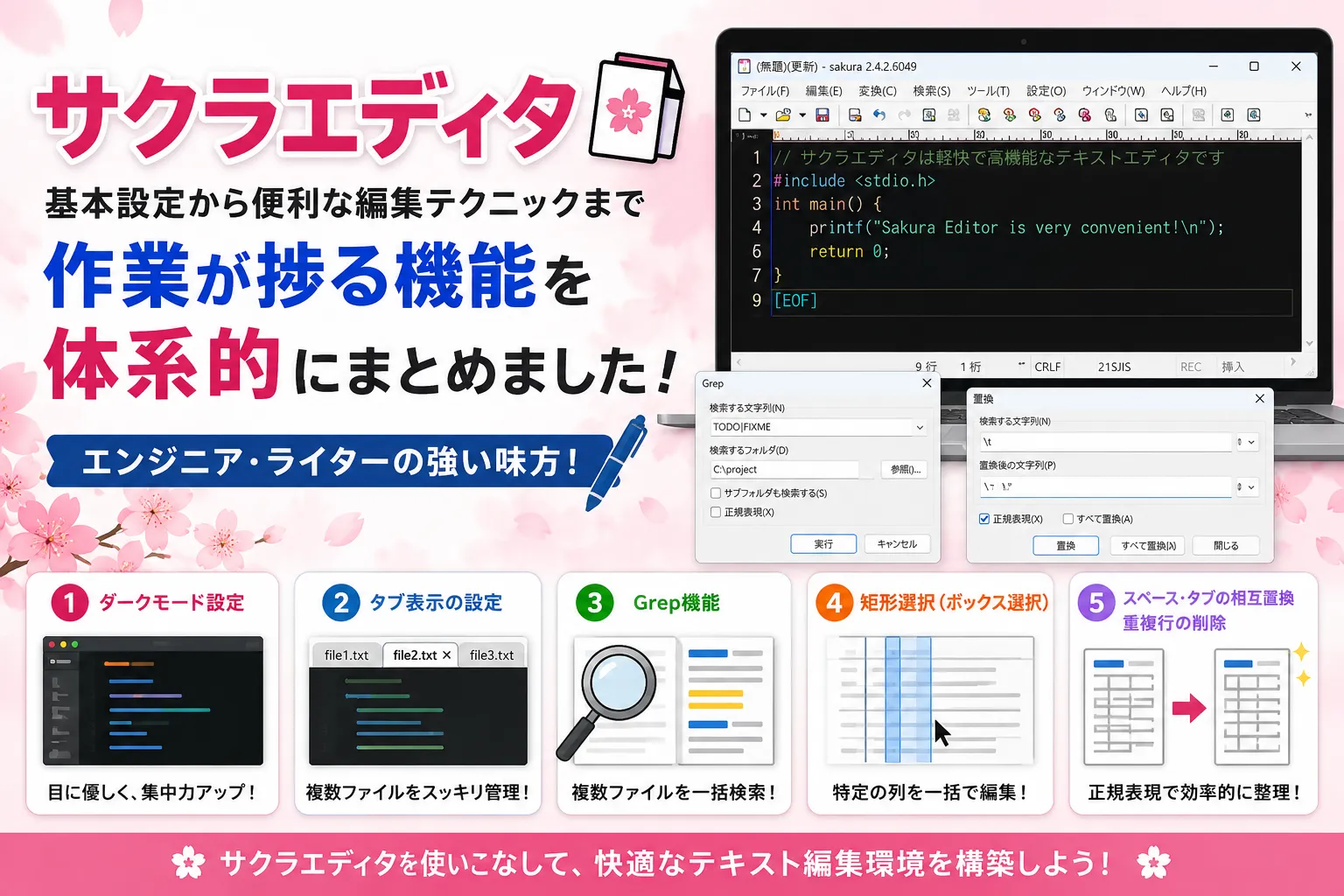Click the SJIS encoding status entry

click(x=1114, y=367)
